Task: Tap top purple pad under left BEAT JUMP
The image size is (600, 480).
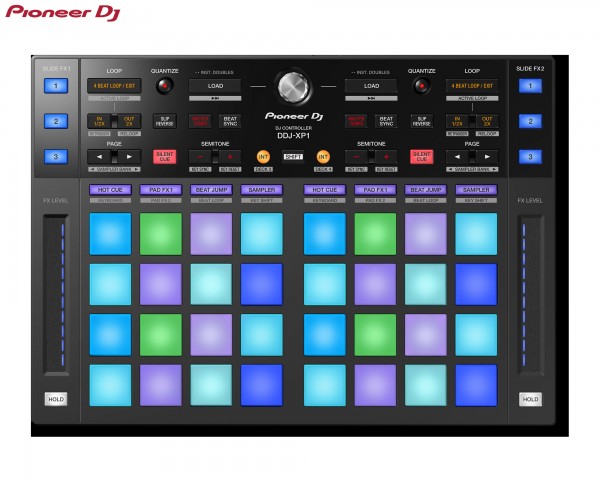Action: (211, 234)
